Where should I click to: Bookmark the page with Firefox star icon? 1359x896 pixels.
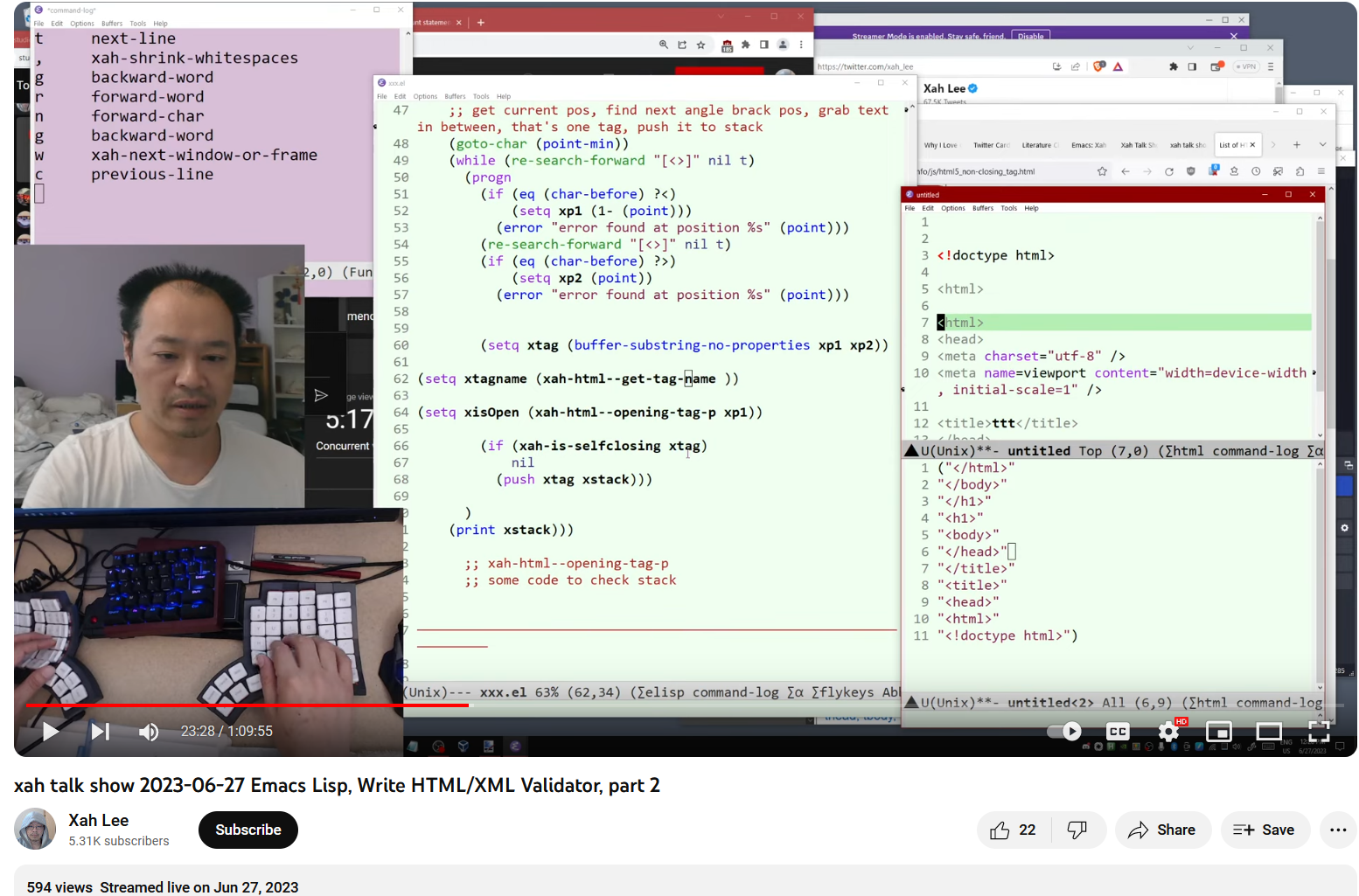(x=1102, y=171)
